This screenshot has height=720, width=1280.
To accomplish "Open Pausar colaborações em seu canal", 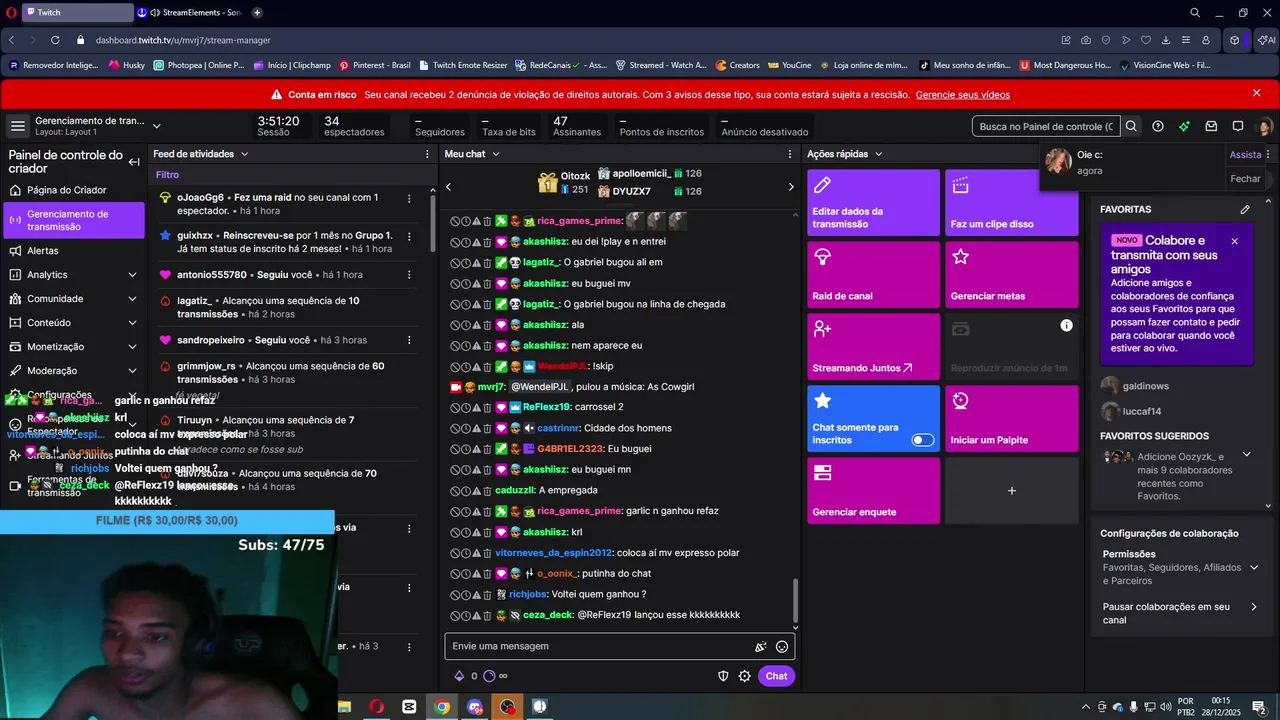I will 1180,613.
